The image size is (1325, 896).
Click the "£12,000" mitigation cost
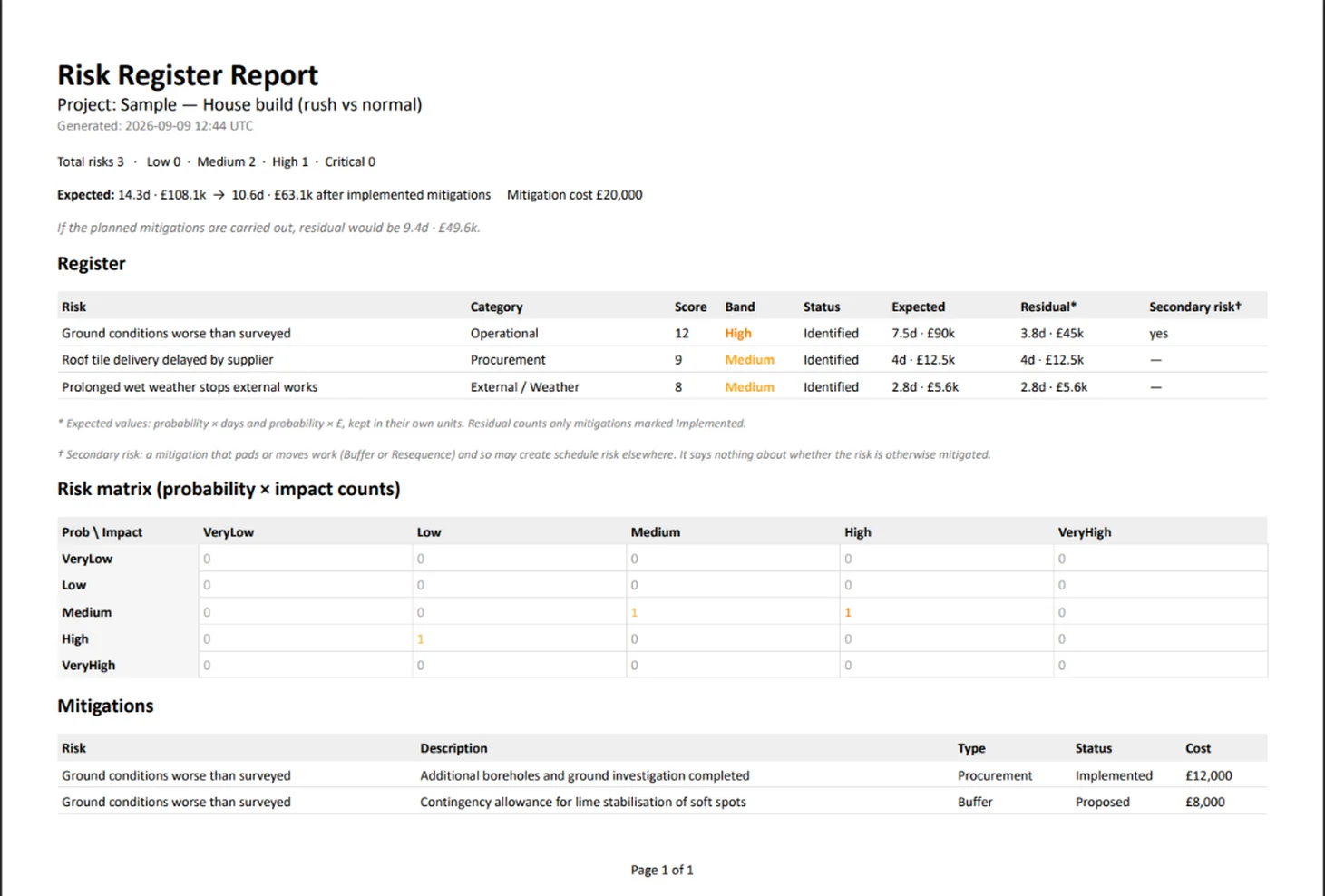[1209, 776]
